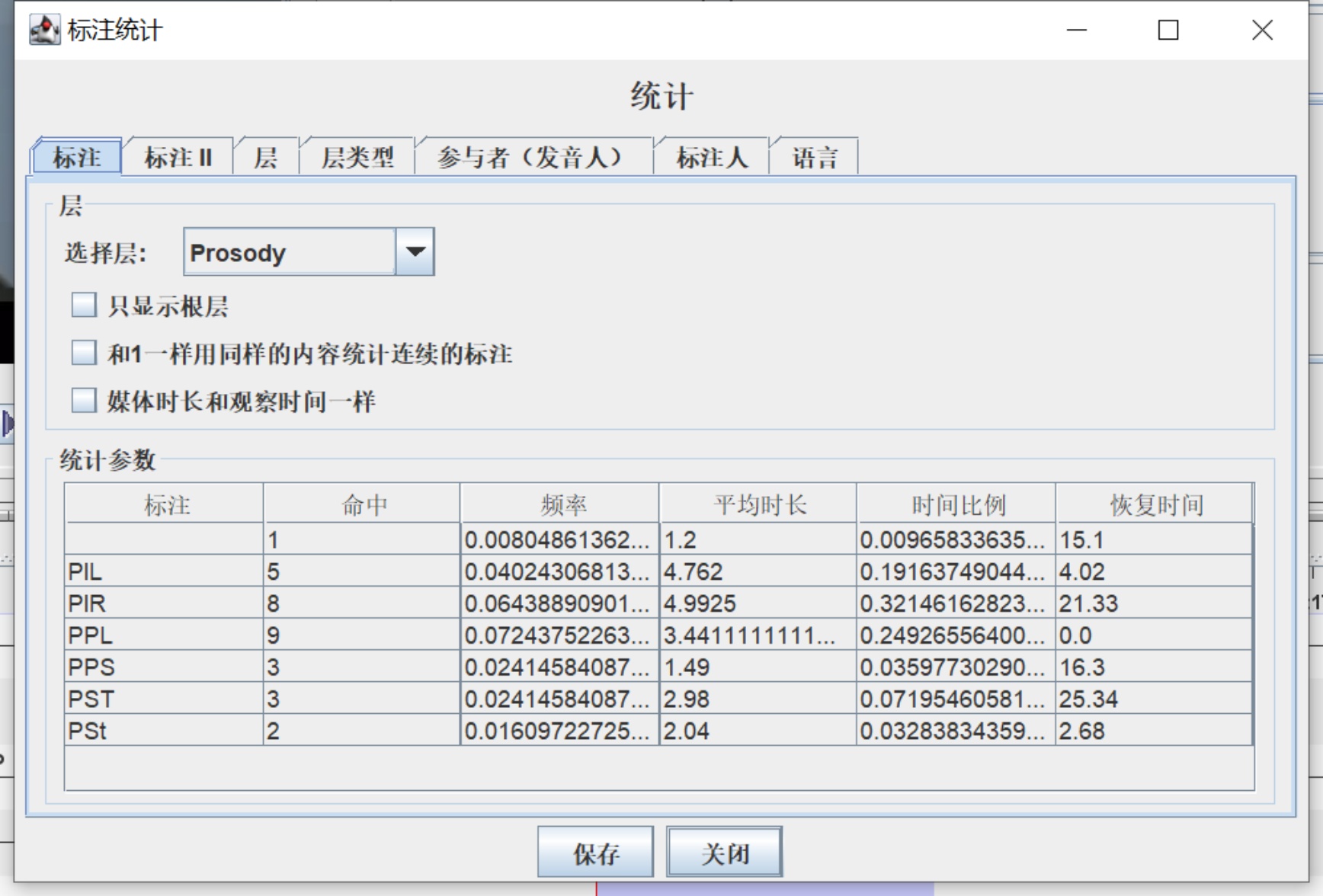Click the Prosody combo box field
Viewport: 1323px width, 896px height.
coord(290,252)
